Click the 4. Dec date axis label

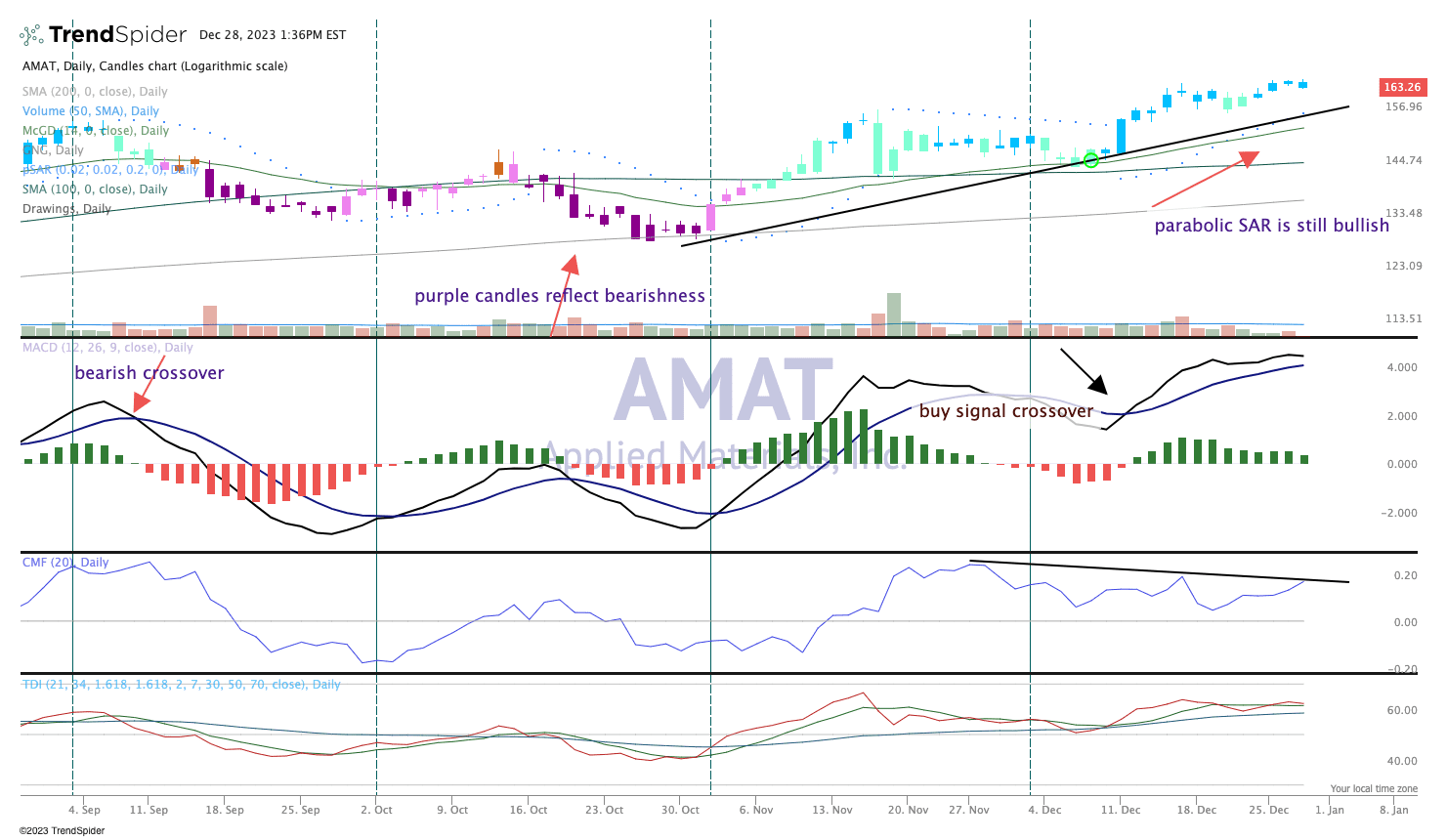(x=1043, y=810)
